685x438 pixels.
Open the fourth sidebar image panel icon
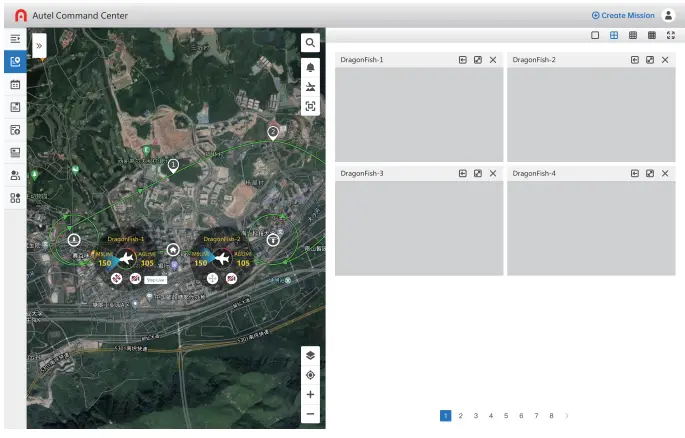(15, 107)
